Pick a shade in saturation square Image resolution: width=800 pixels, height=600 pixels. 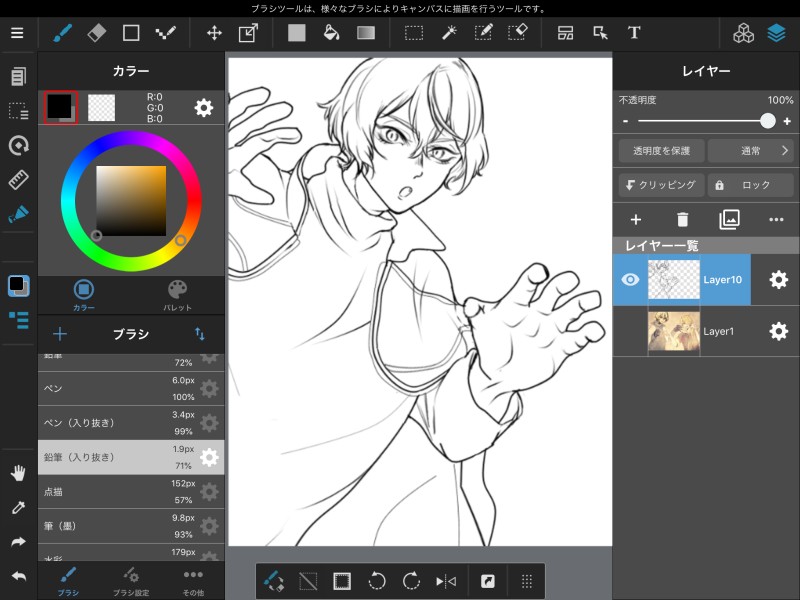coord(131,201)
